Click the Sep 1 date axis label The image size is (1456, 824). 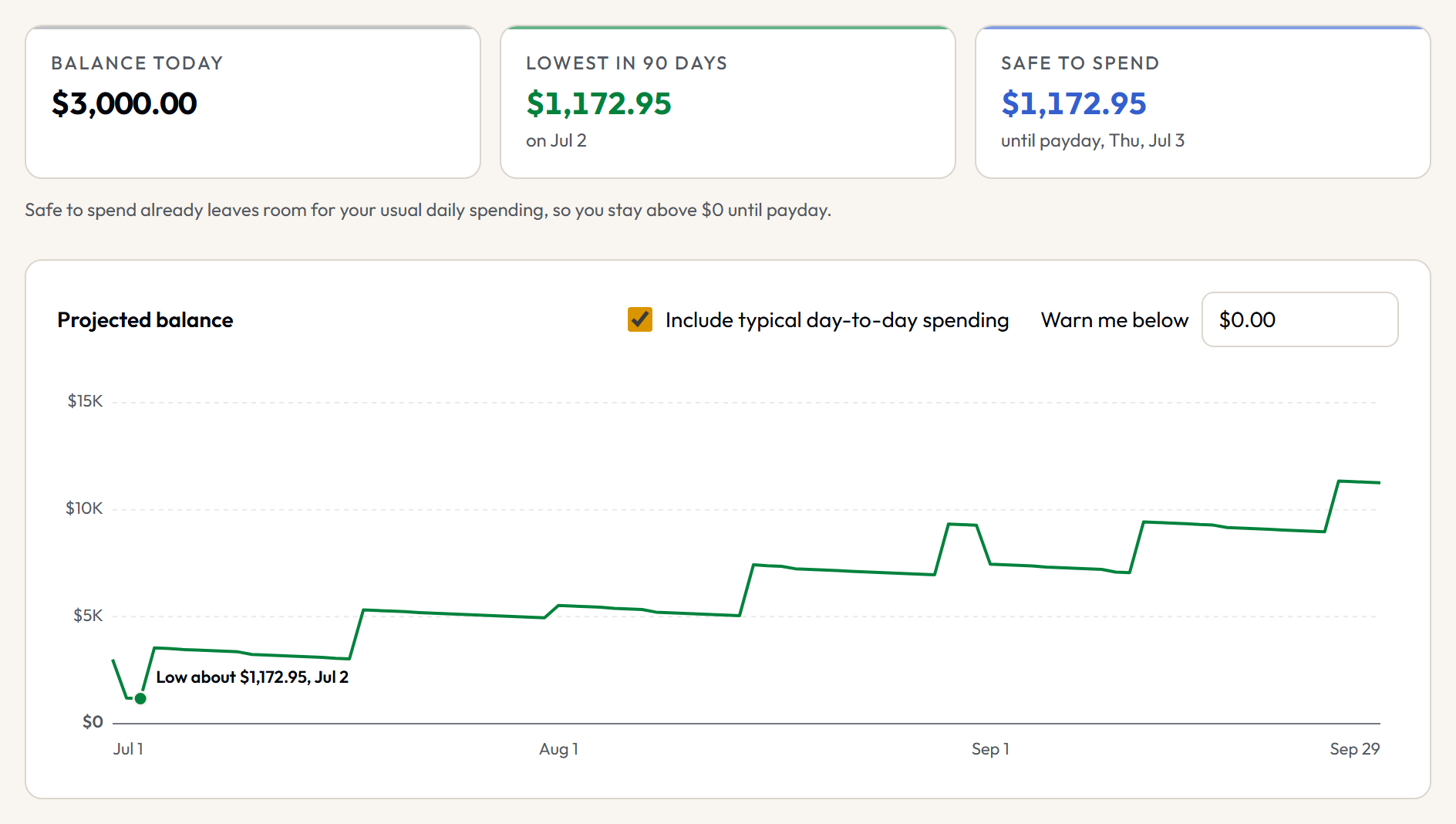990,748
